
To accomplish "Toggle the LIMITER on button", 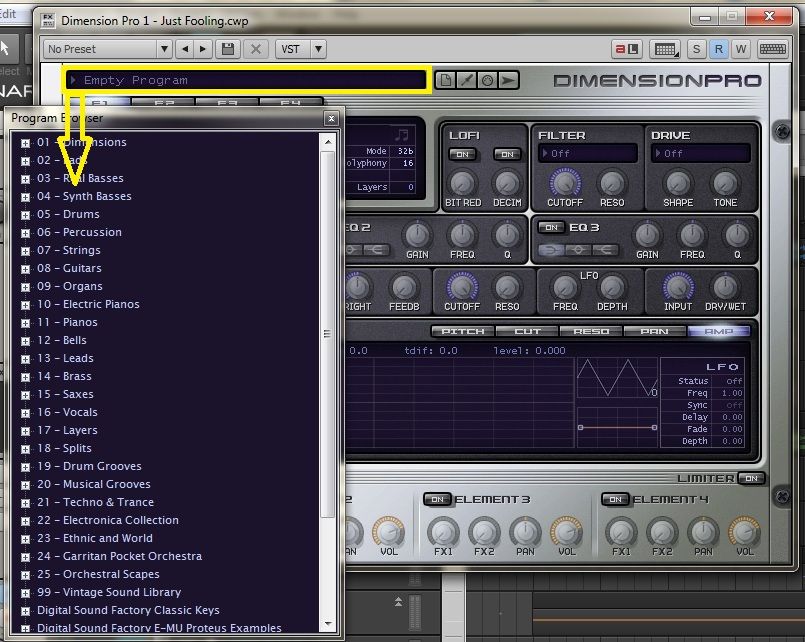I will 751,478.
